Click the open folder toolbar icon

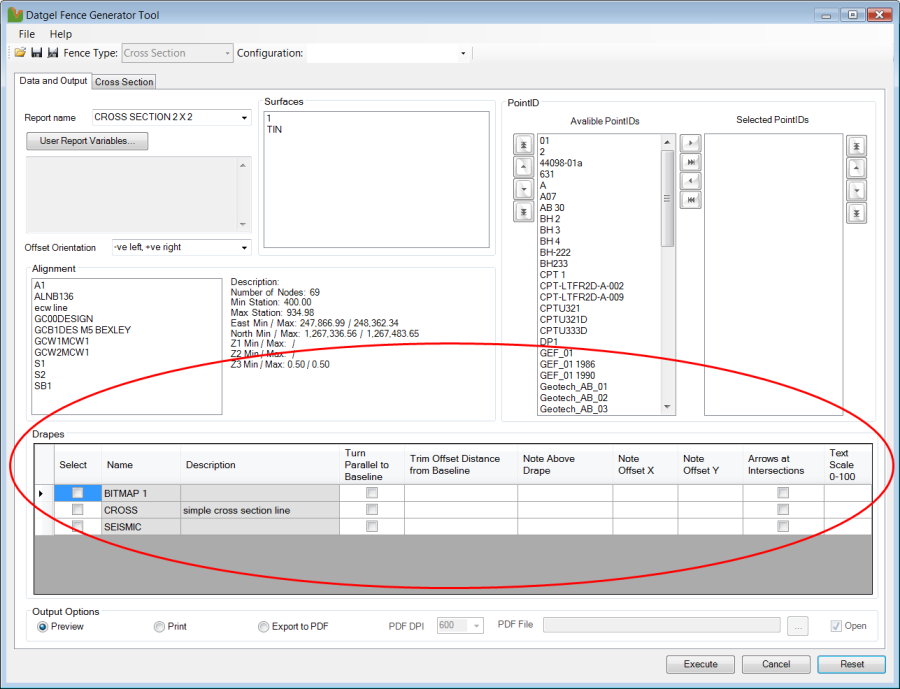click(20, 53)
